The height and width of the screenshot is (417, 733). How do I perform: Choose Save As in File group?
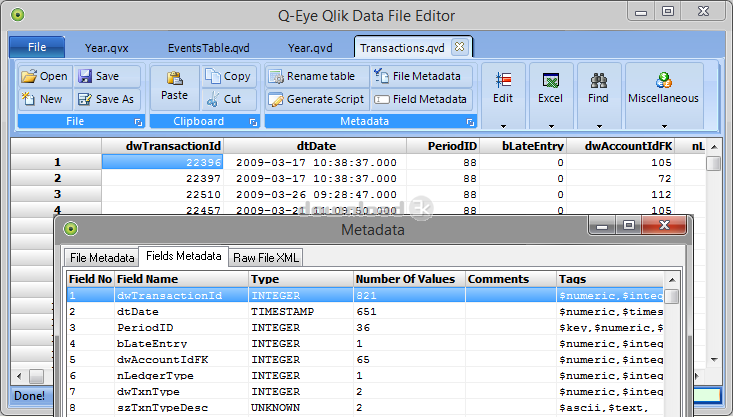107,99
